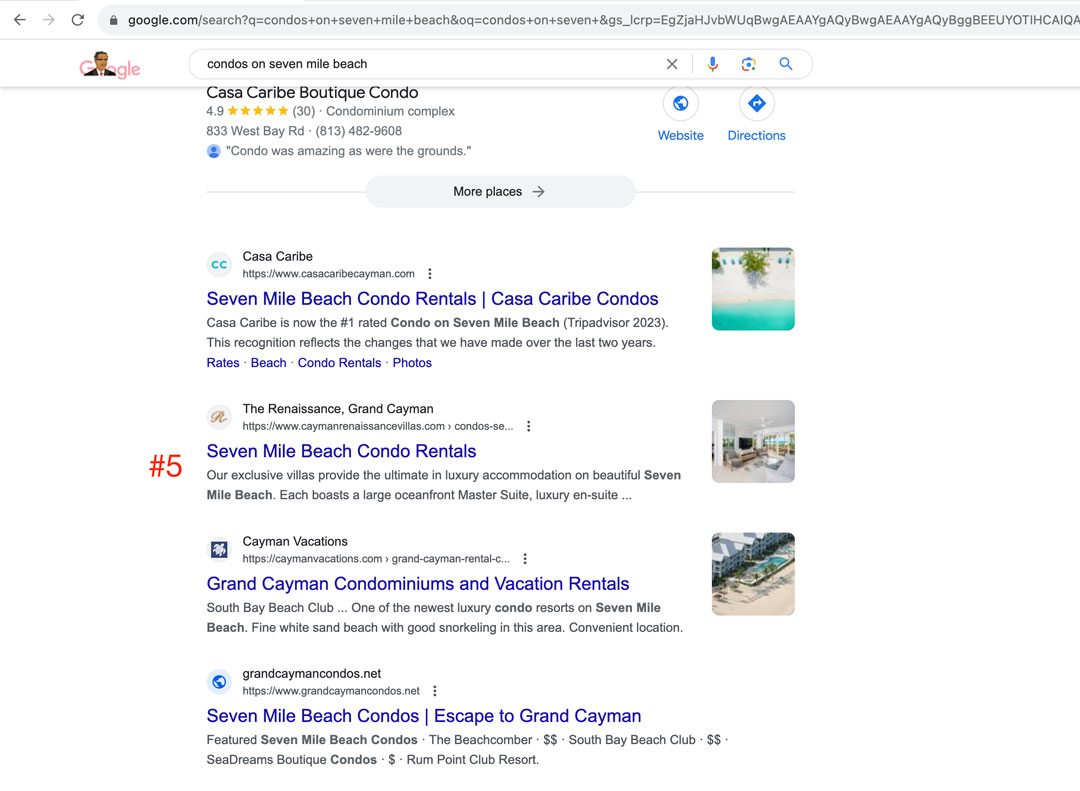Expand the More places list
Viewport: 1080px width, 791px height.
click(x=500, y=192)
